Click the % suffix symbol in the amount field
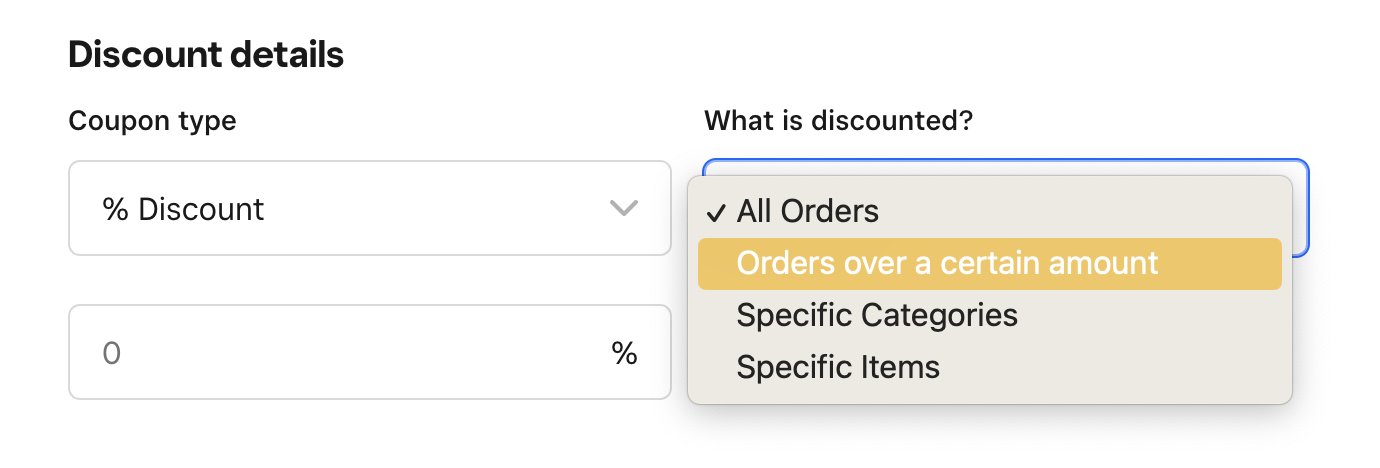Screen dimensions: 1380x468 coord(625,353)
